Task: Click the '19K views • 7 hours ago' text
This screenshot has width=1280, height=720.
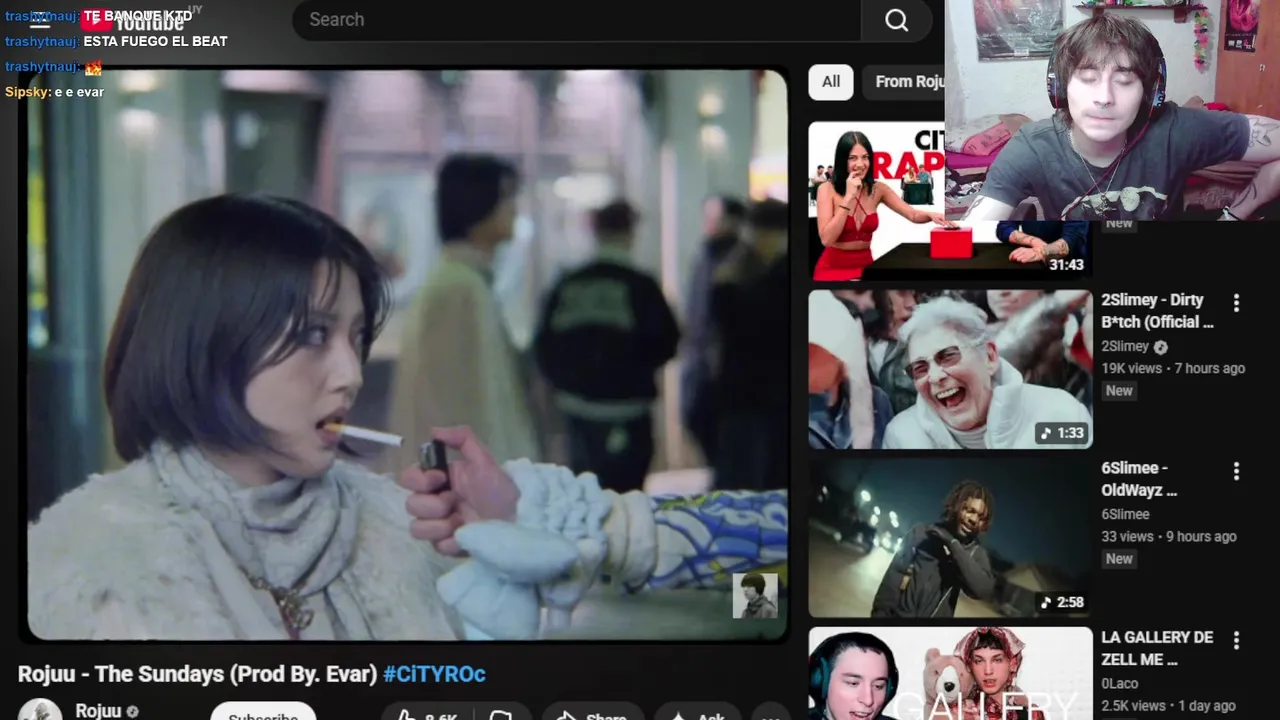Action: [1173, 368]
